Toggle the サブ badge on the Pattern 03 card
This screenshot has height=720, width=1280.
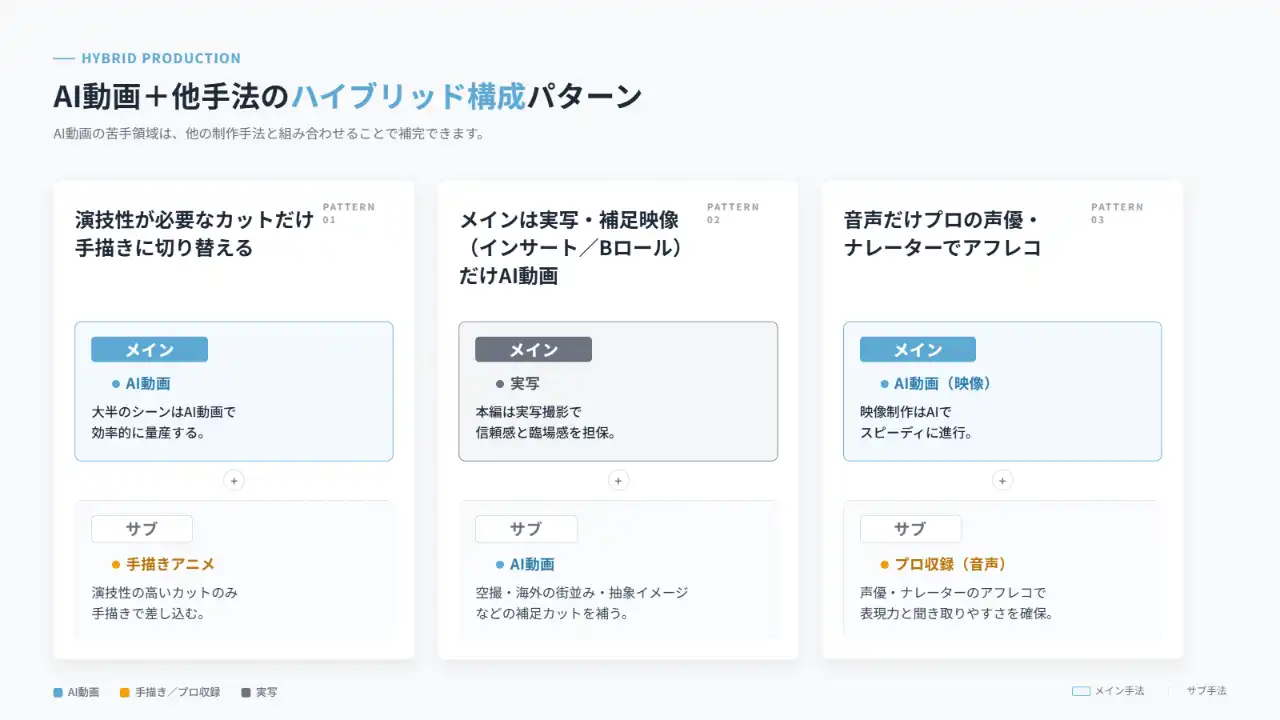click(x=911, y=529)
